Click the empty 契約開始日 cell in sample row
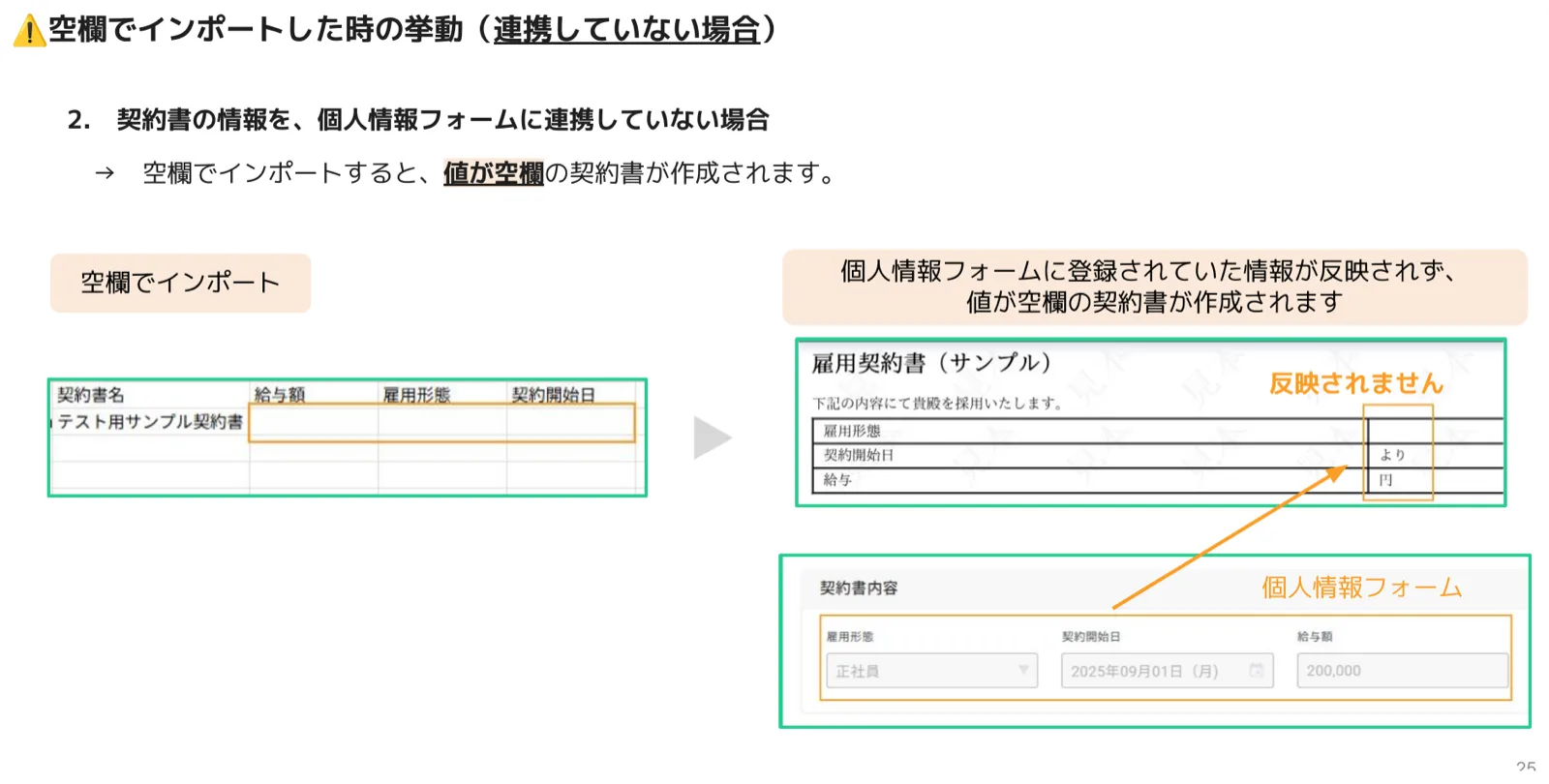Image resolution: width=1549 pixels, height=784 pixels. [x=570, y=423]
